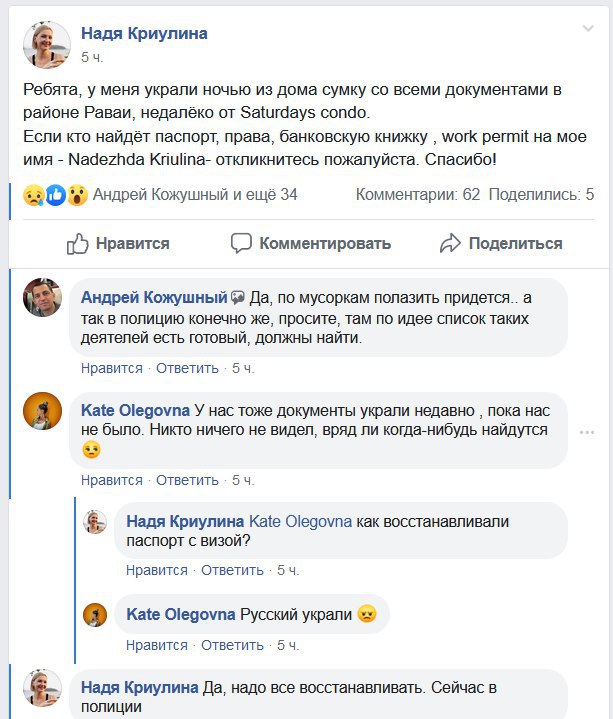Click the mentioned Kate Olegovna tag in reply
The image size is (613, 719).
(298, 521)
